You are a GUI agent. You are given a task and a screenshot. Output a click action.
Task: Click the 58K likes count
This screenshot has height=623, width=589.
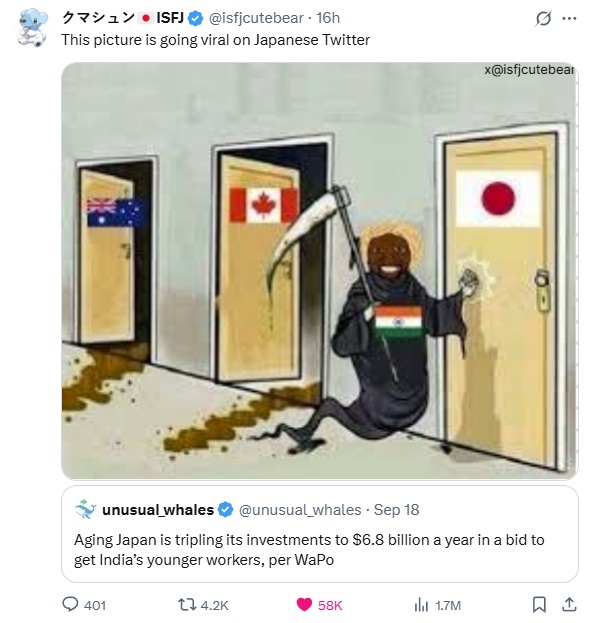[330, 605]
